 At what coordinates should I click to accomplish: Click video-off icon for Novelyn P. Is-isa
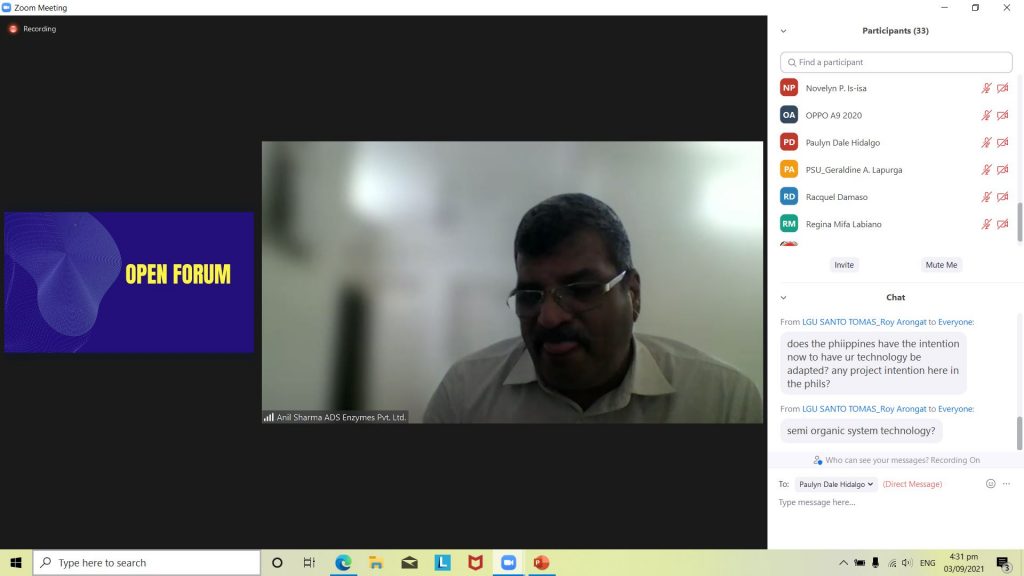pyautogui.click(x=1002, y=88)
